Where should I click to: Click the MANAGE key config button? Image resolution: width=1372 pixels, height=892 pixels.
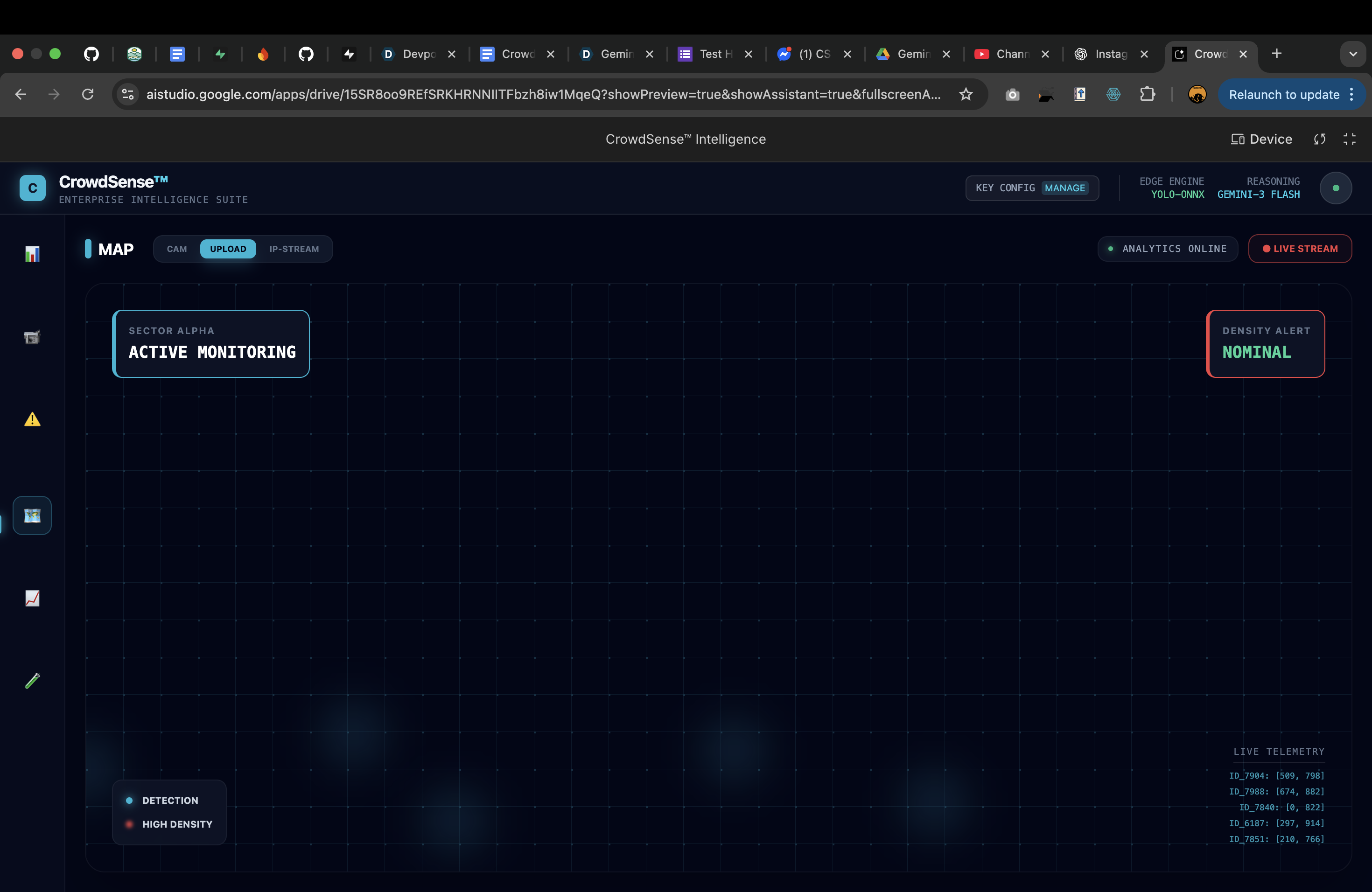coord(1064,188)
